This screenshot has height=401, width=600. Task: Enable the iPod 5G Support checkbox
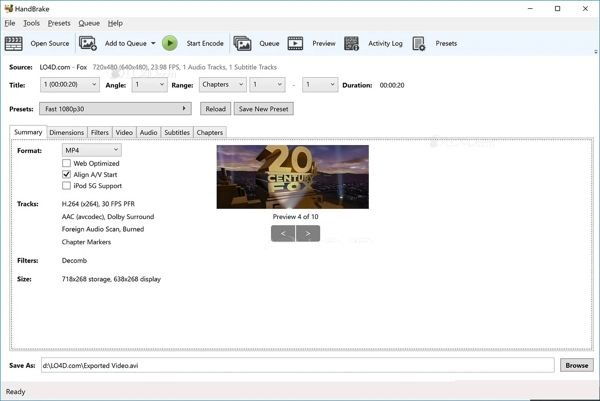click(66, 186)
